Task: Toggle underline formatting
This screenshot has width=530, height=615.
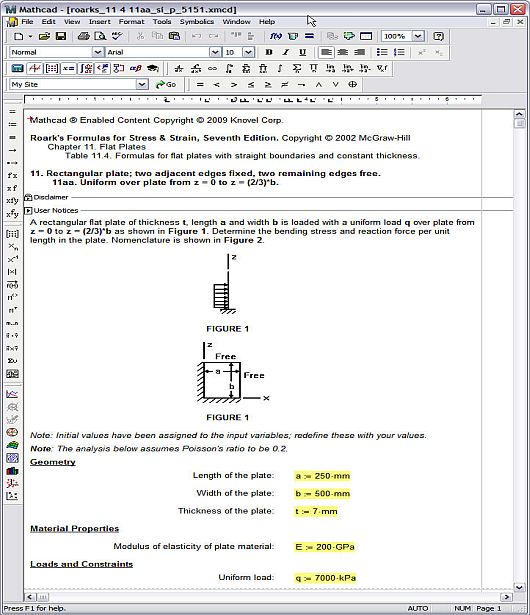Action: (302, 52)
